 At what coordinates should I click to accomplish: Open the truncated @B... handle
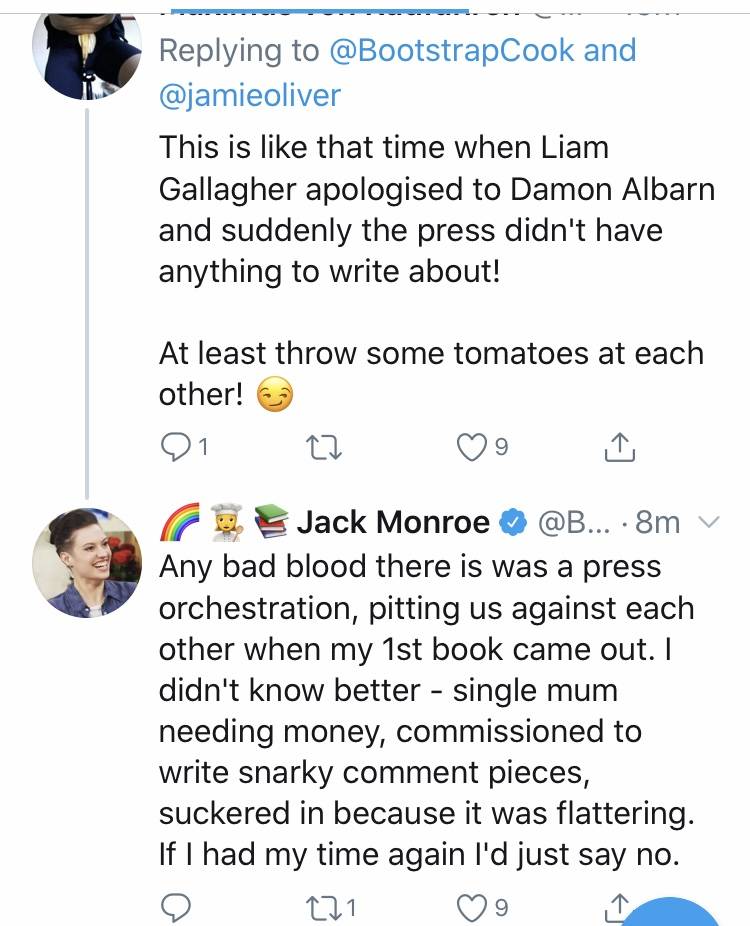click(574, 522)
